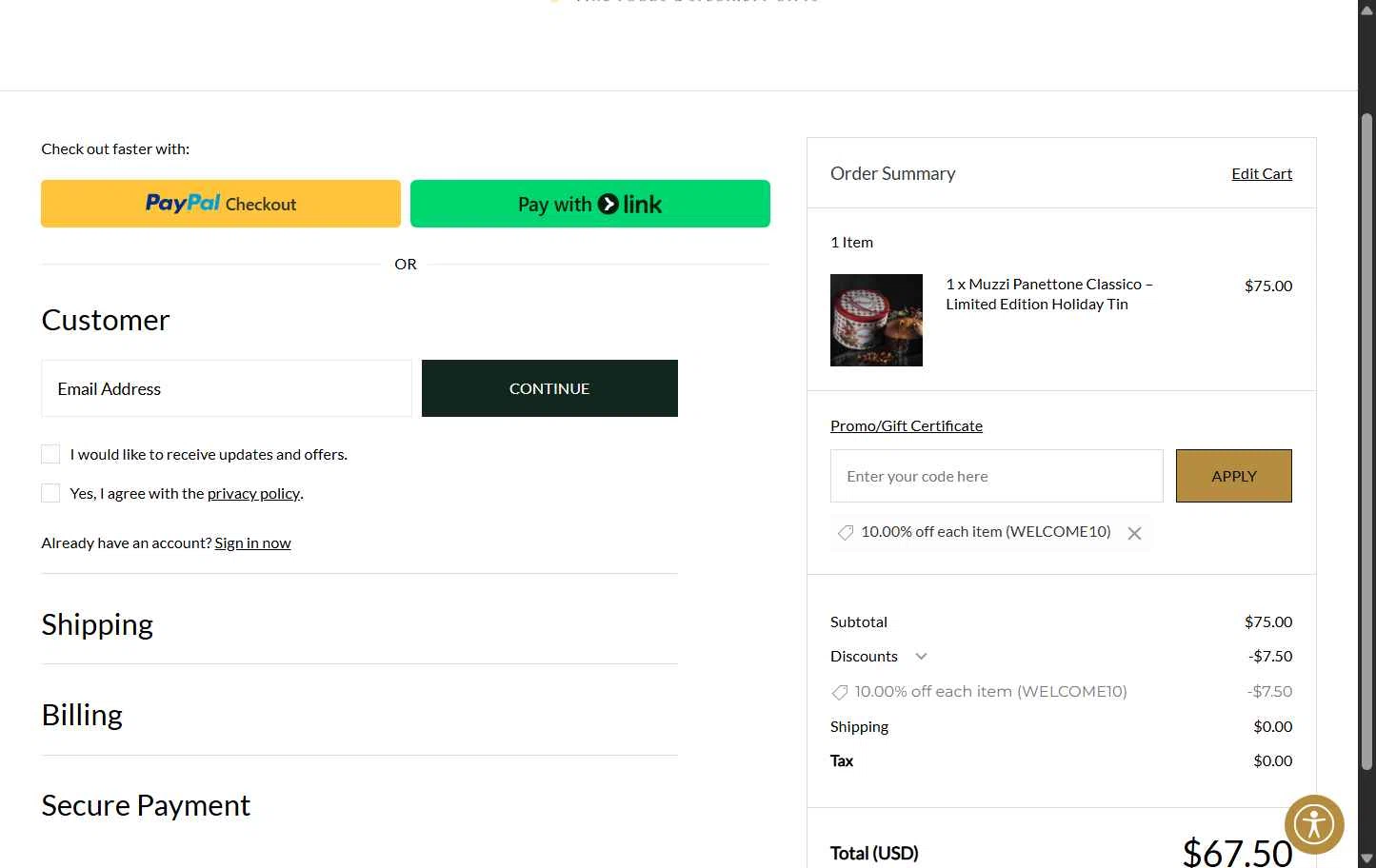Click the 10.00% off each item breakdown text
Image resolution: width=1376 pixels, height=868 pixels.
point(990,692)
